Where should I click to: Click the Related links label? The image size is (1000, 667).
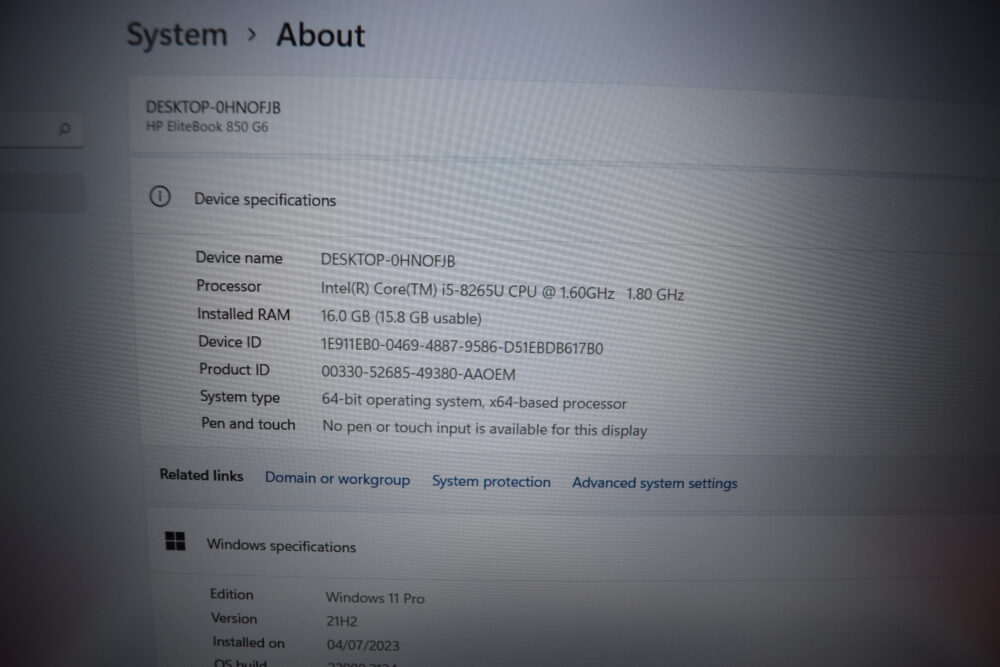[202, 475]
